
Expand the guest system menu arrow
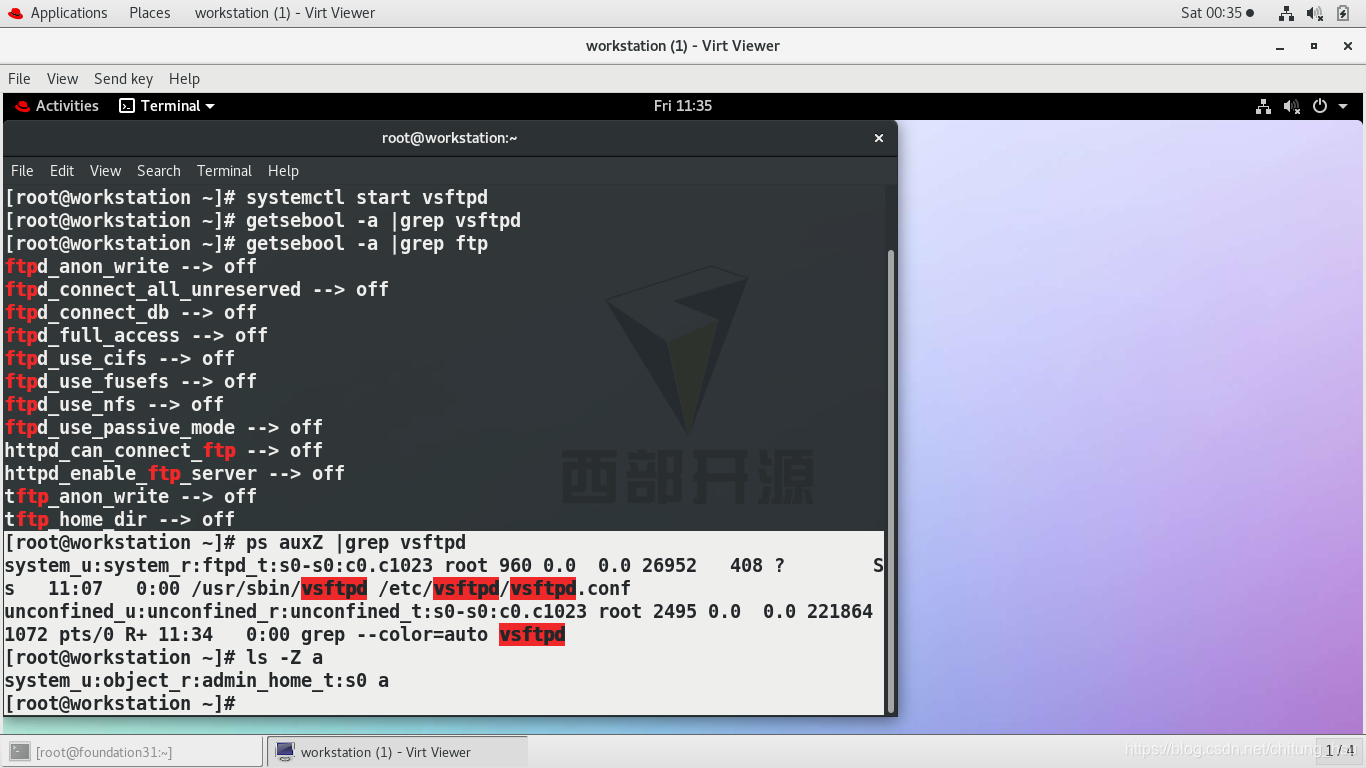pos(1343,106)
